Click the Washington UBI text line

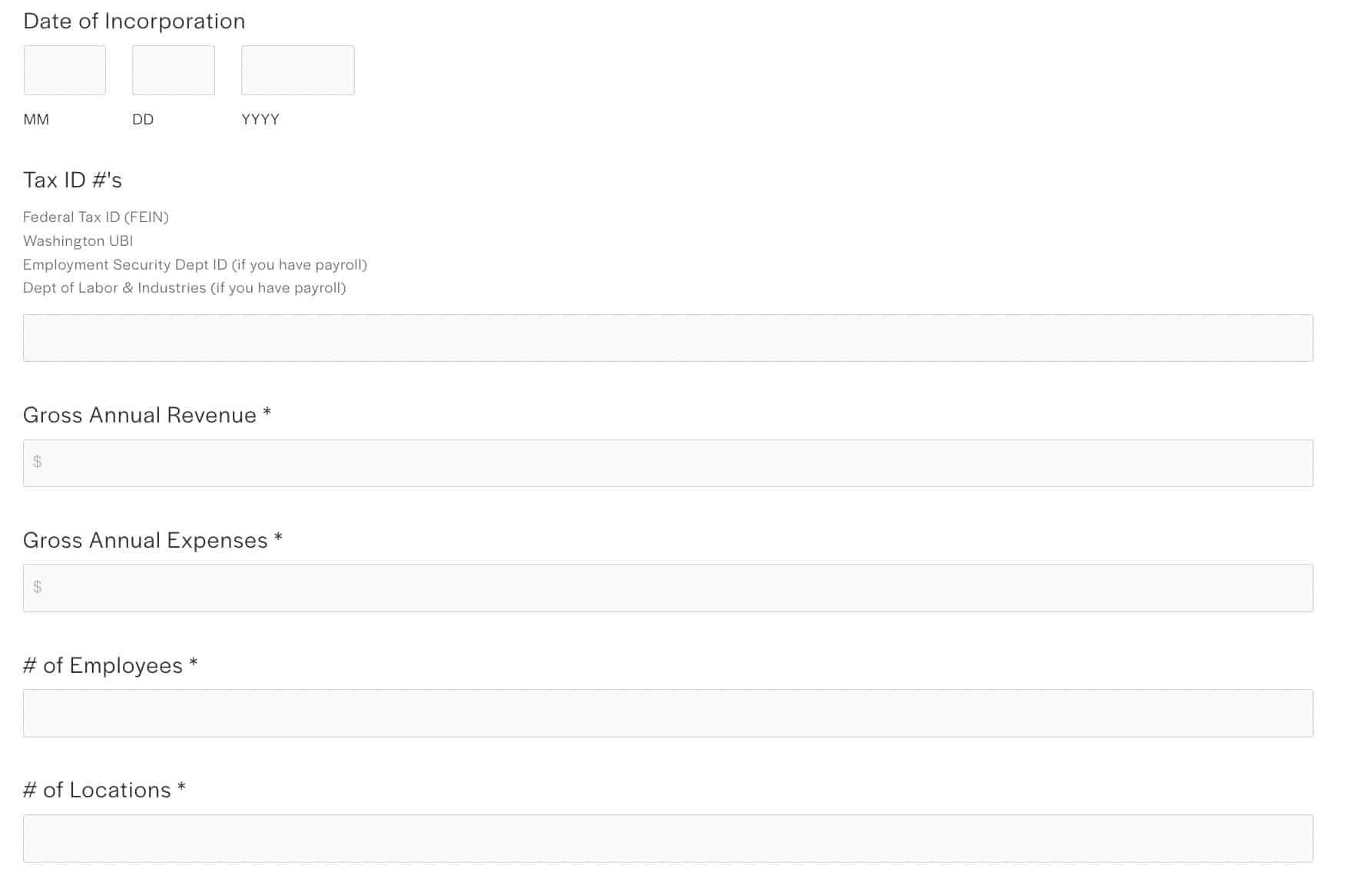click(78, 241)
